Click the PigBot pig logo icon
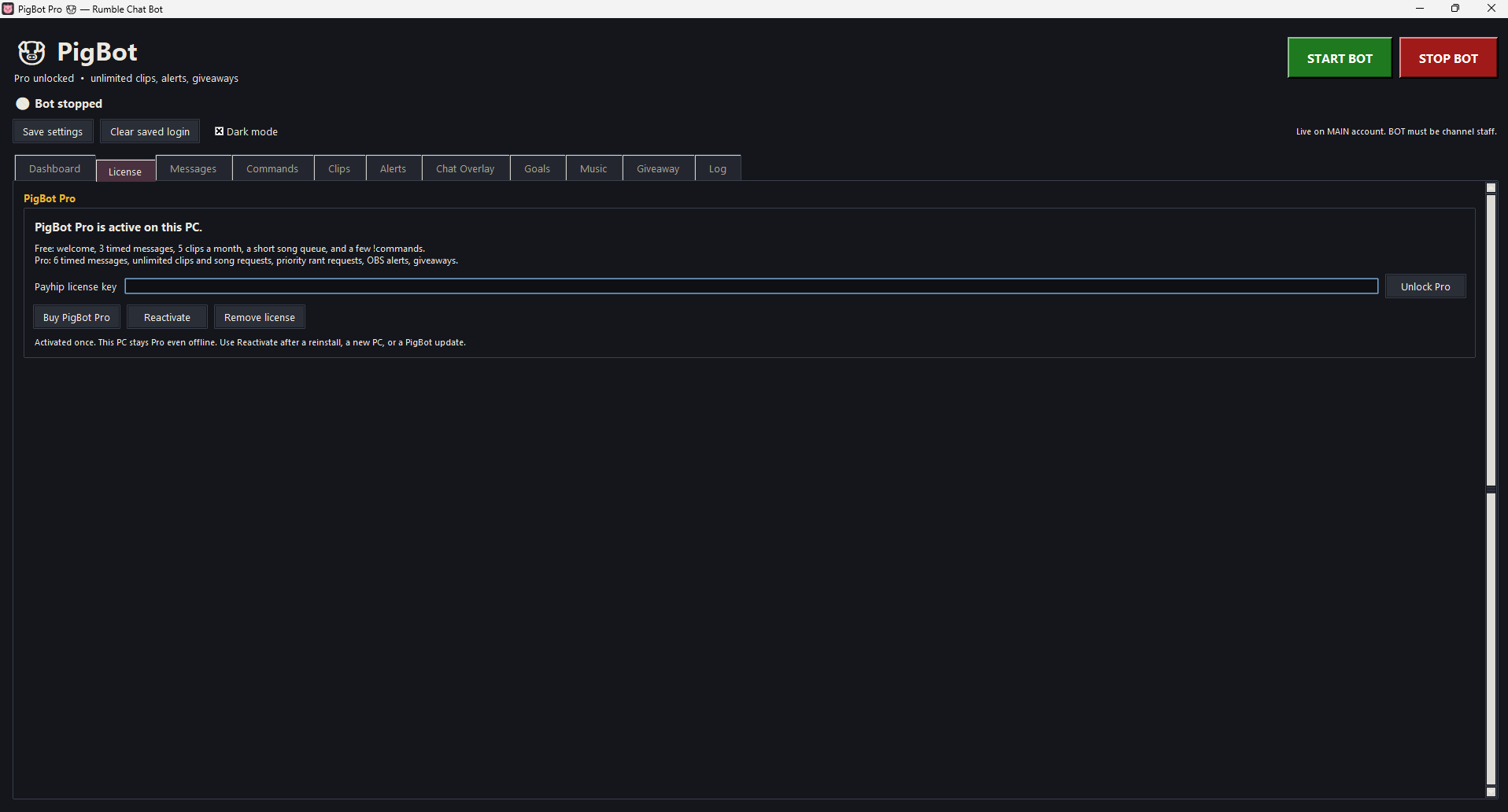Image resolution: width=1508 pixels, height=812 pixels. (x=31, y=52)
